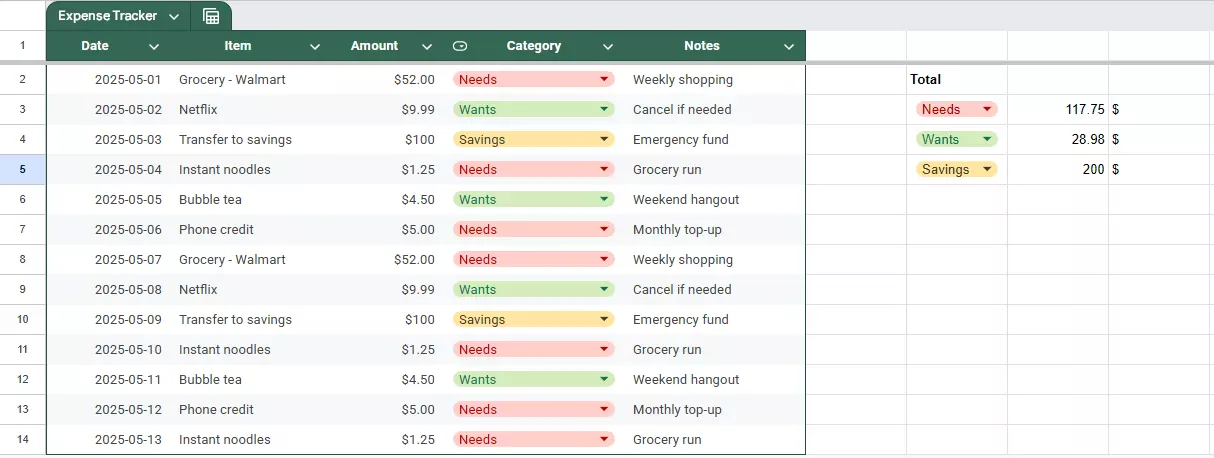Open the Item column filter arrow
The image size is (1214, 458).
coord(315,46)
